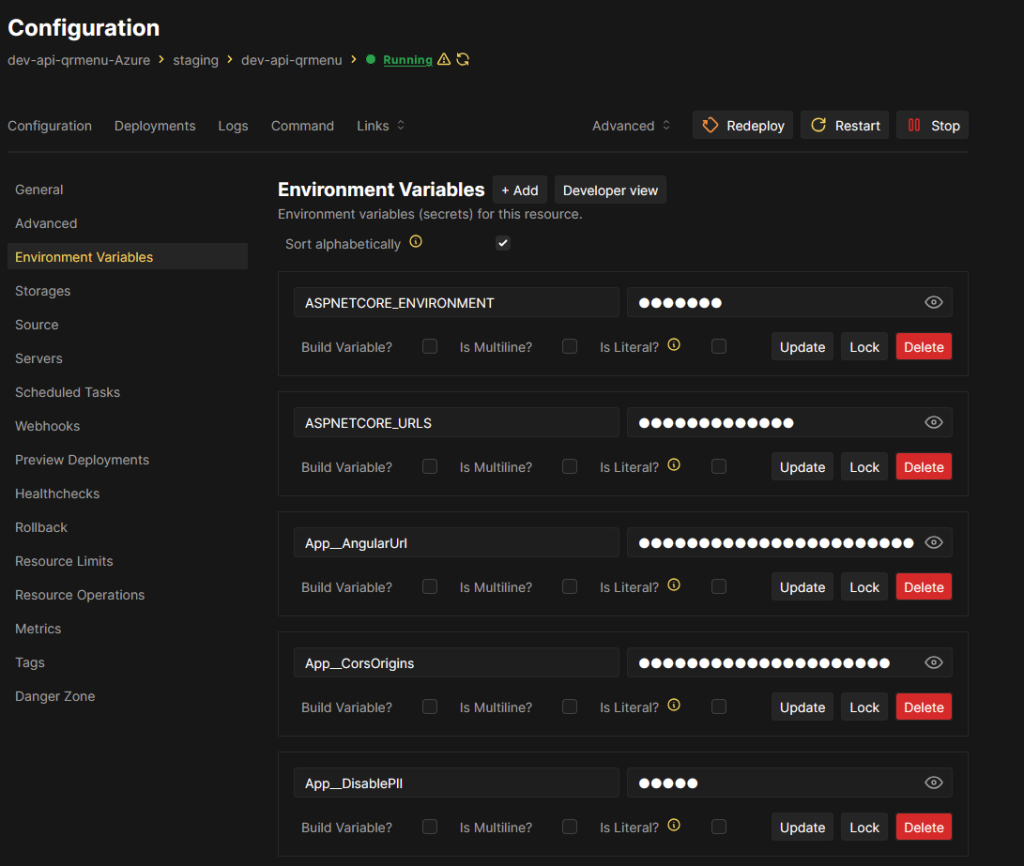
Task: Enable Is Multiline for ASPNETCORE_ENVIRONMENT
Action: click(x=569, y=346)
